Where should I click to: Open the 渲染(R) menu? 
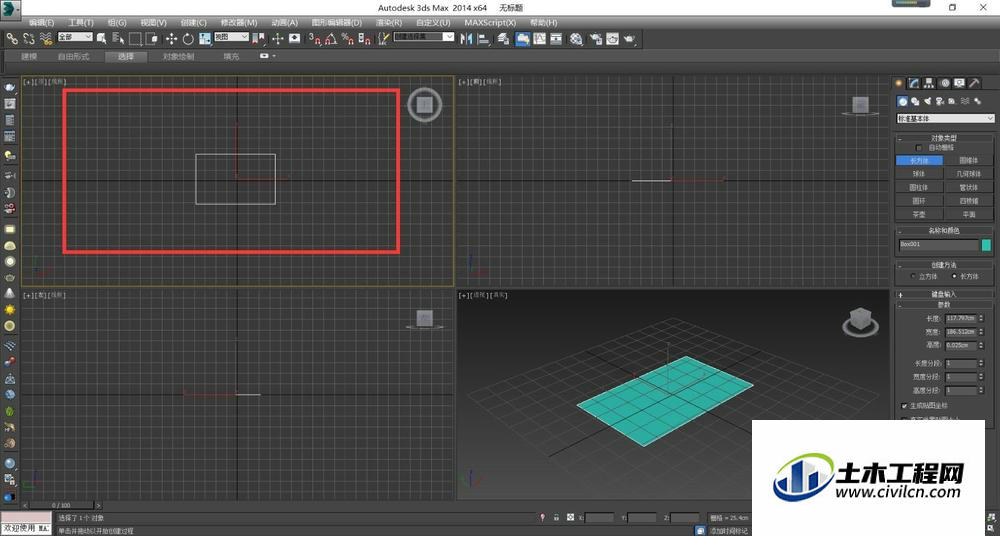click(x=389, y=22)
